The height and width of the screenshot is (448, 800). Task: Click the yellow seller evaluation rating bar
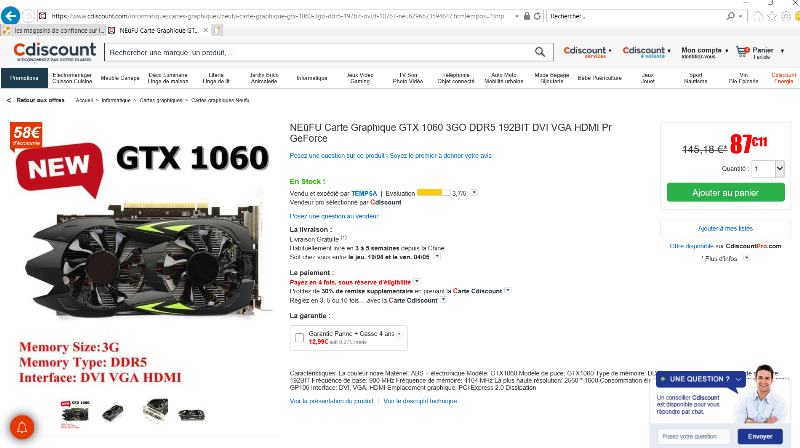point(433,193)
